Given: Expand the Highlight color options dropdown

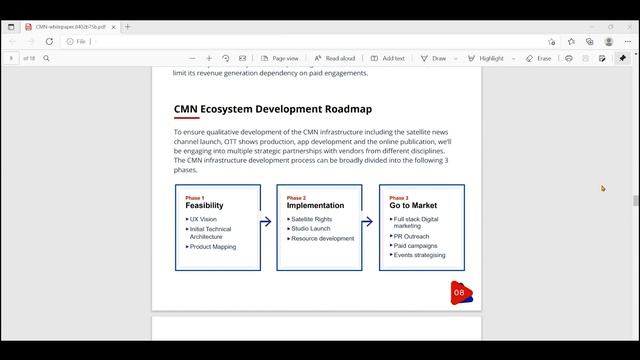Looking at the screenshot, I should (513, 59).
